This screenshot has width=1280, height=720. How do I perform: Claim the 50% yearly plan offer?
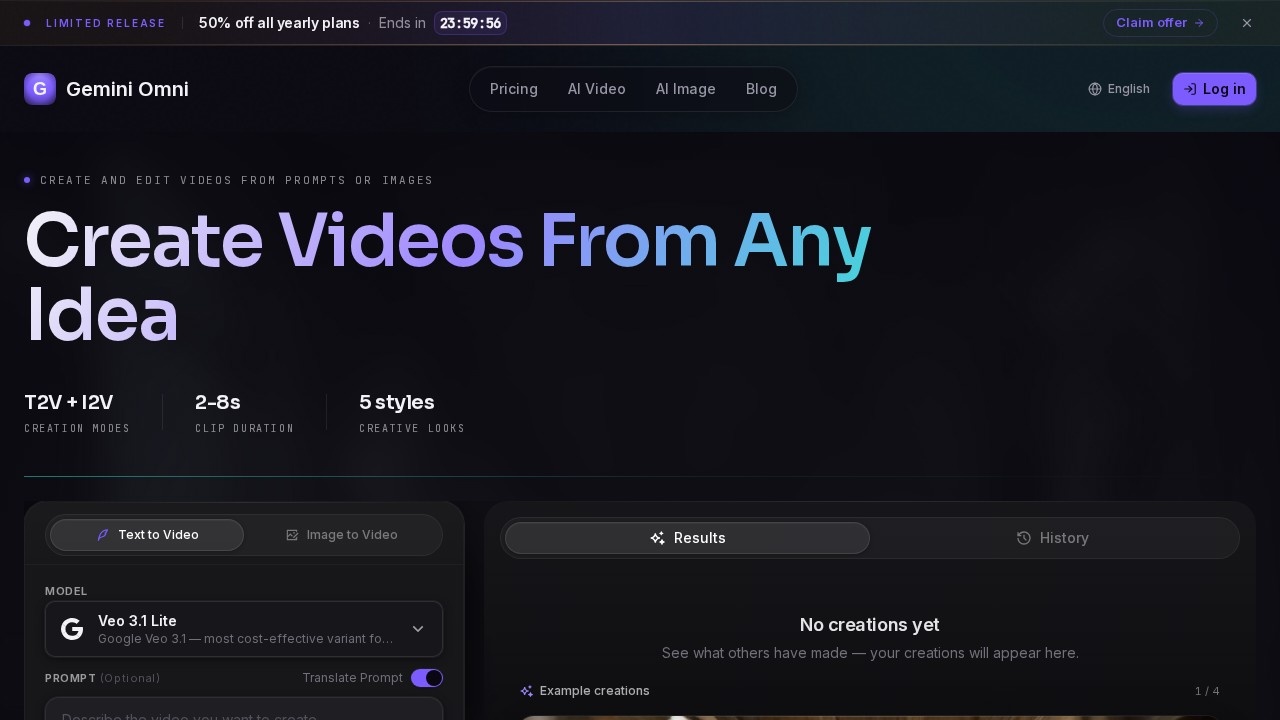(x=1160, y=23)
